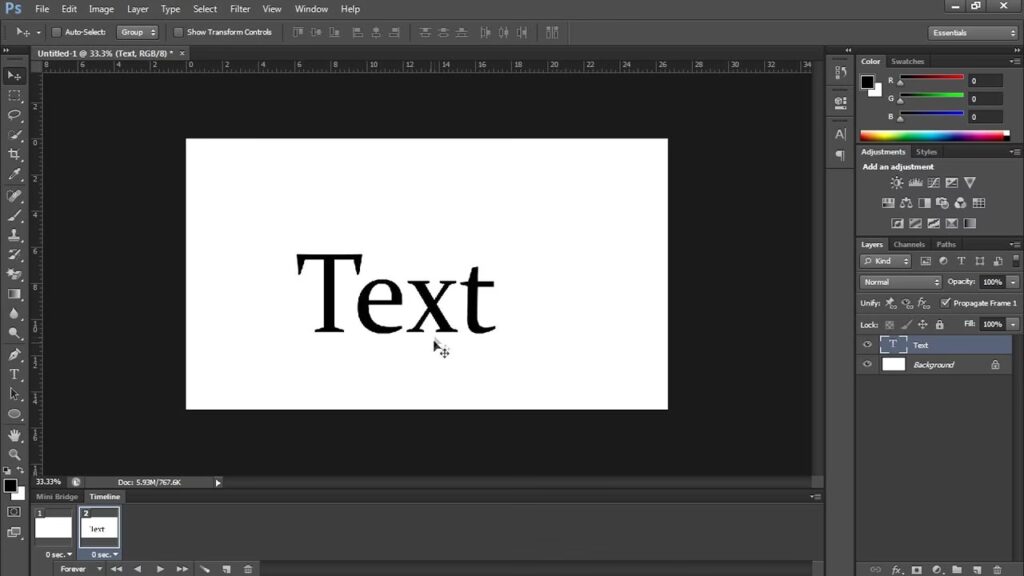Open the Filter menu
This screenshot has height=576, width=1024.
click(240, 9)
